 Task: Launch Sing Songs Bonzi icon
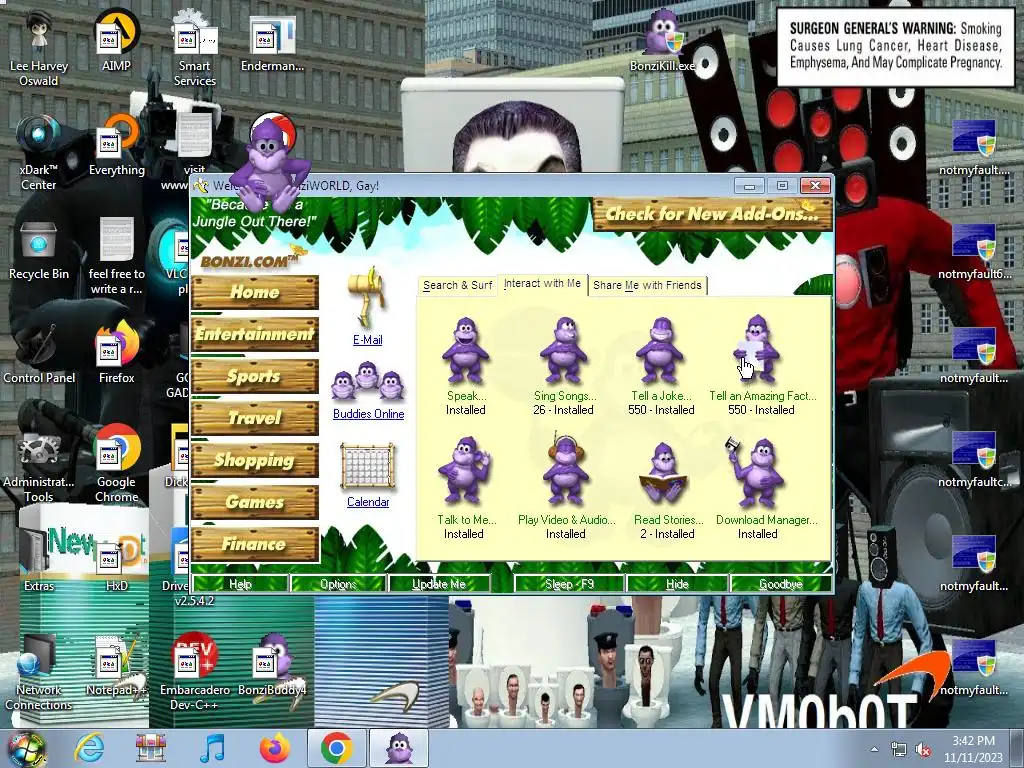tap(564, 350)
